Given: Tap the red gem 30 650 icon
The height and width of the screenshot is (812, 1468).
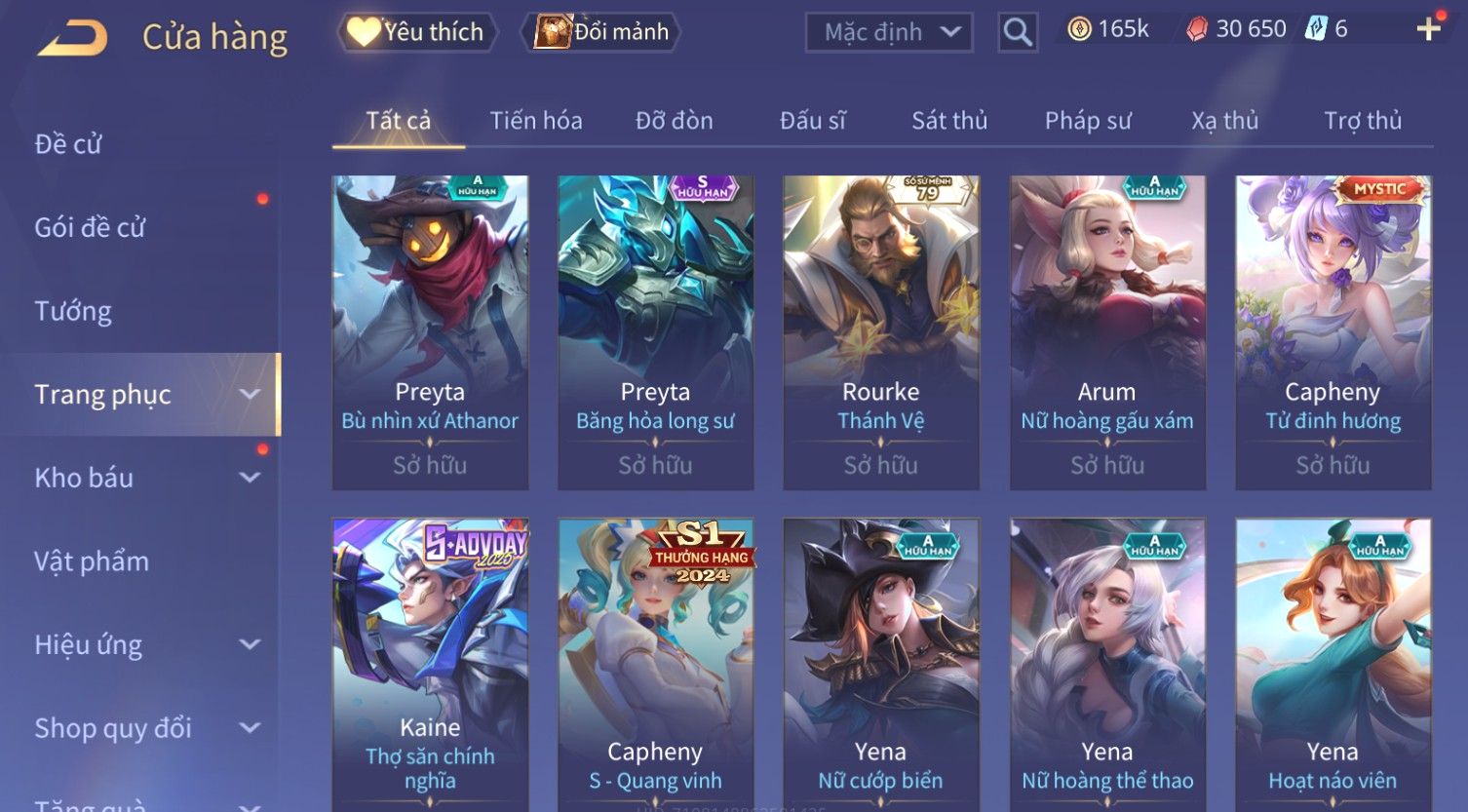Looking at the screenshot, I should [1196, 29].
